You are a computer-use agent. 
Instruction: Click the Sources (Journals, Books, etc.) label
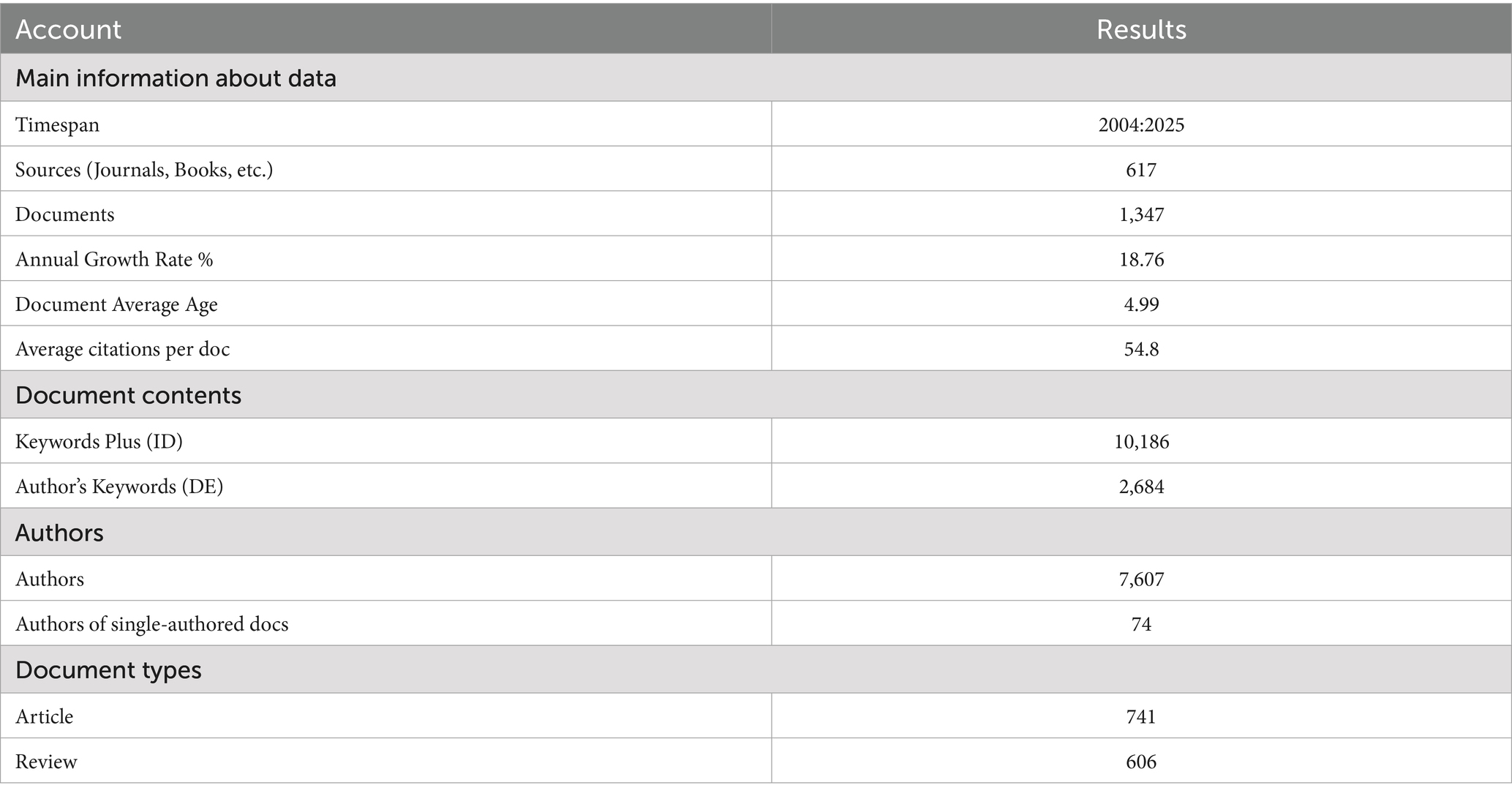point(144,170)
